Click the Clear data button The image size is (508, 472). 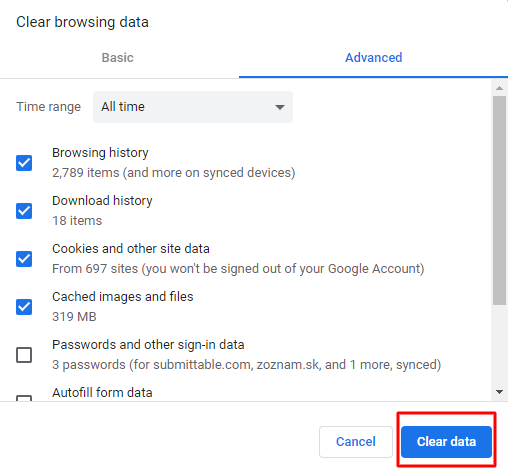[446, 442]
